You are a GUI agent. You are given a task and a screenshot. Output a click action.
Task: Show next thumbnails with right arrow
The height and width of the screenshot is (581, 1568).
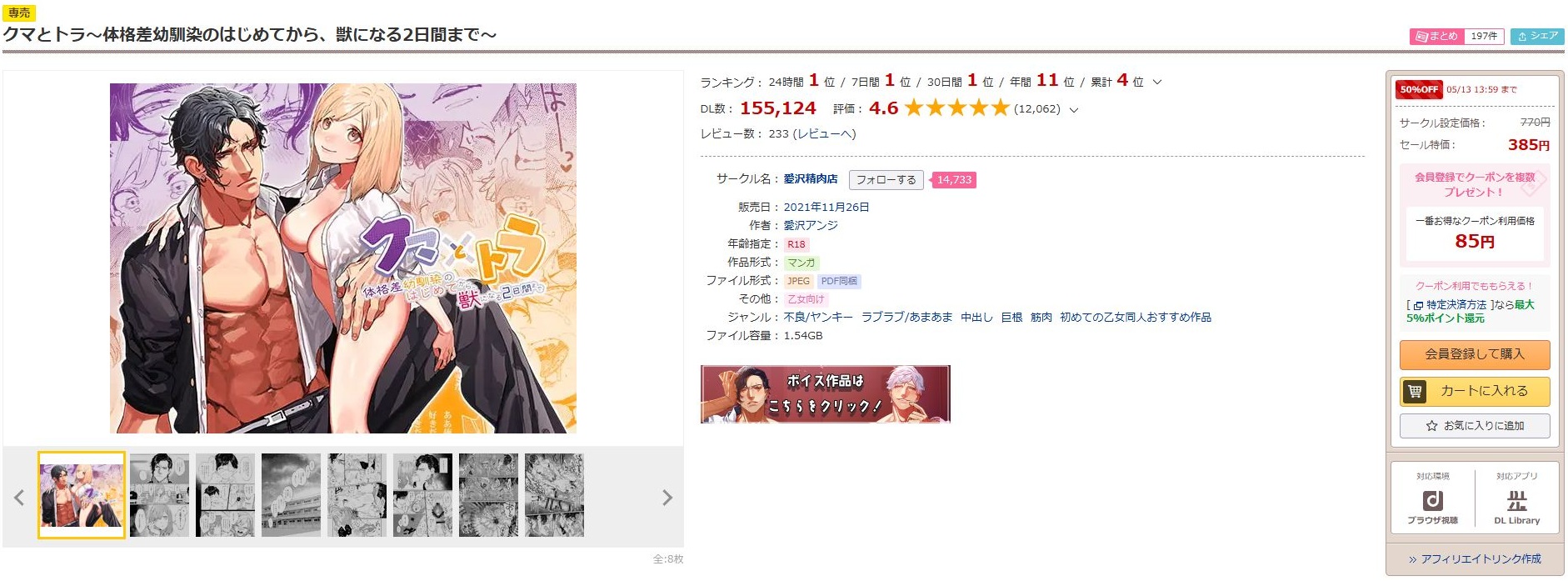pos(667,498)
